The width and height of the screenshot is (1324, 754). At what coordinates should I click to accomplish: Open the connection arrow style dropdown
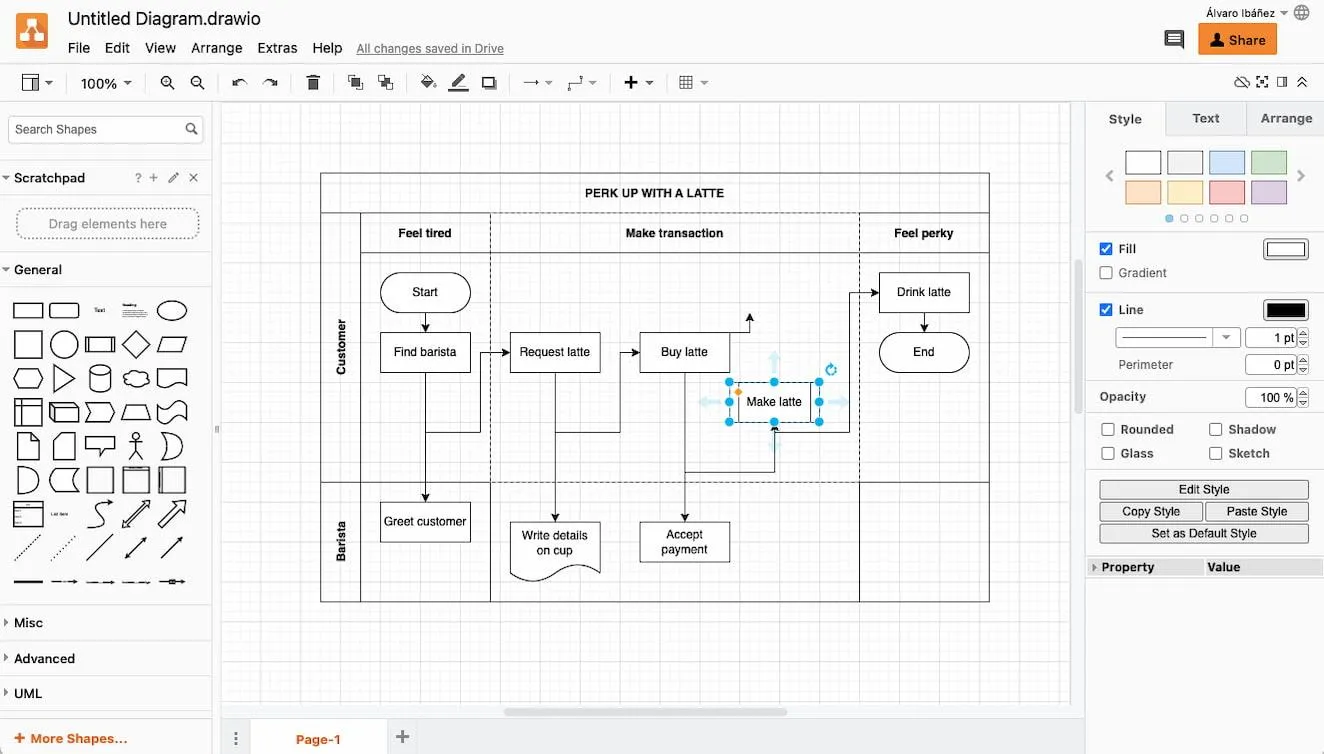click(538, 83)
